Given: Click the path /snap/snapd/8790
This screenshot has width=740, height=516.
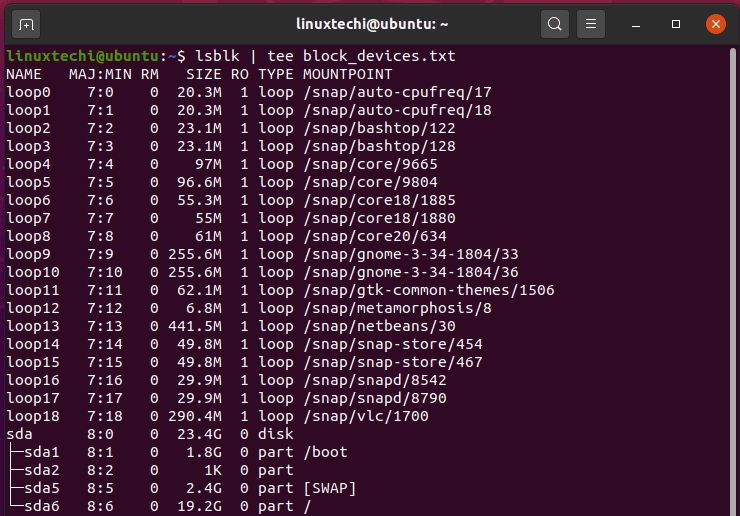Looking at the screenshot, I should [x=375, y=398].
